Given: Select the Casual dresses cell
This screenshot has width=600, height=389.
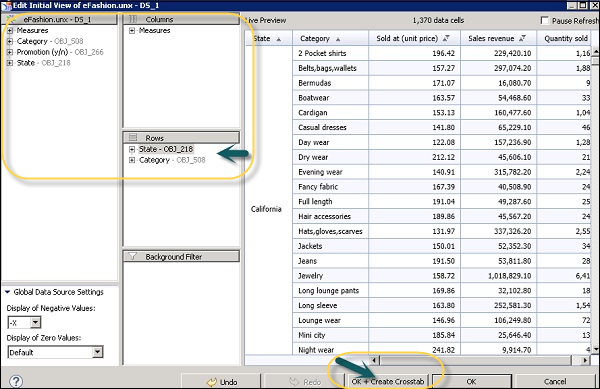Looking at the screenshot, I should [330, 127].
